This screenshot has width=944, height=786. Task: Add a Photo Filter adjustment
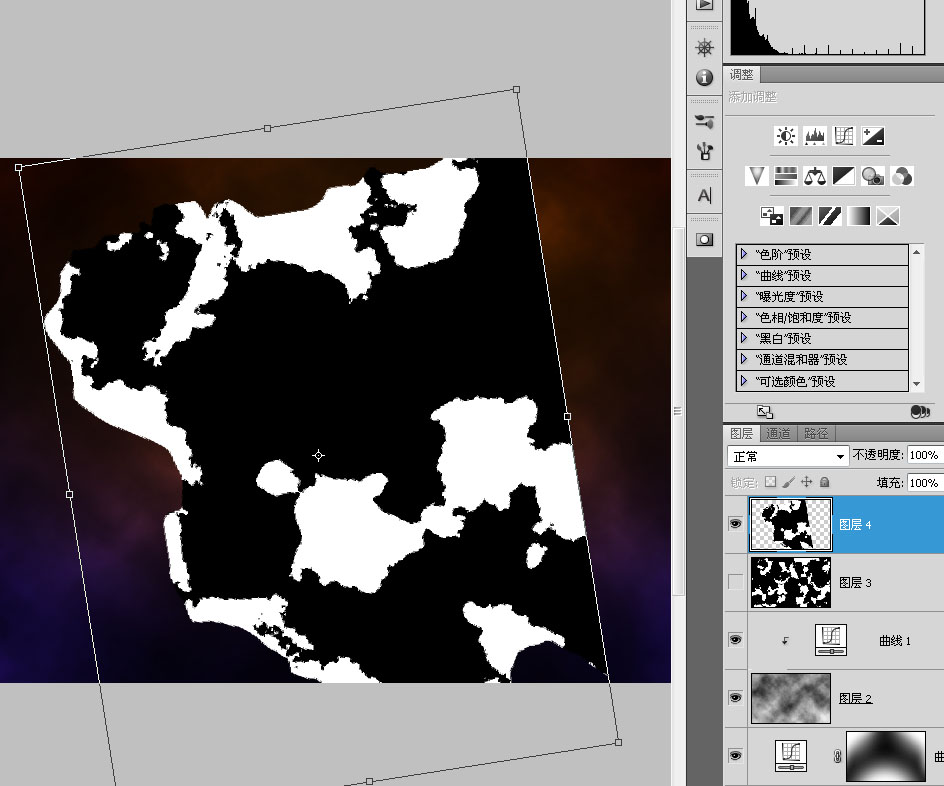[x=872, y=176]
